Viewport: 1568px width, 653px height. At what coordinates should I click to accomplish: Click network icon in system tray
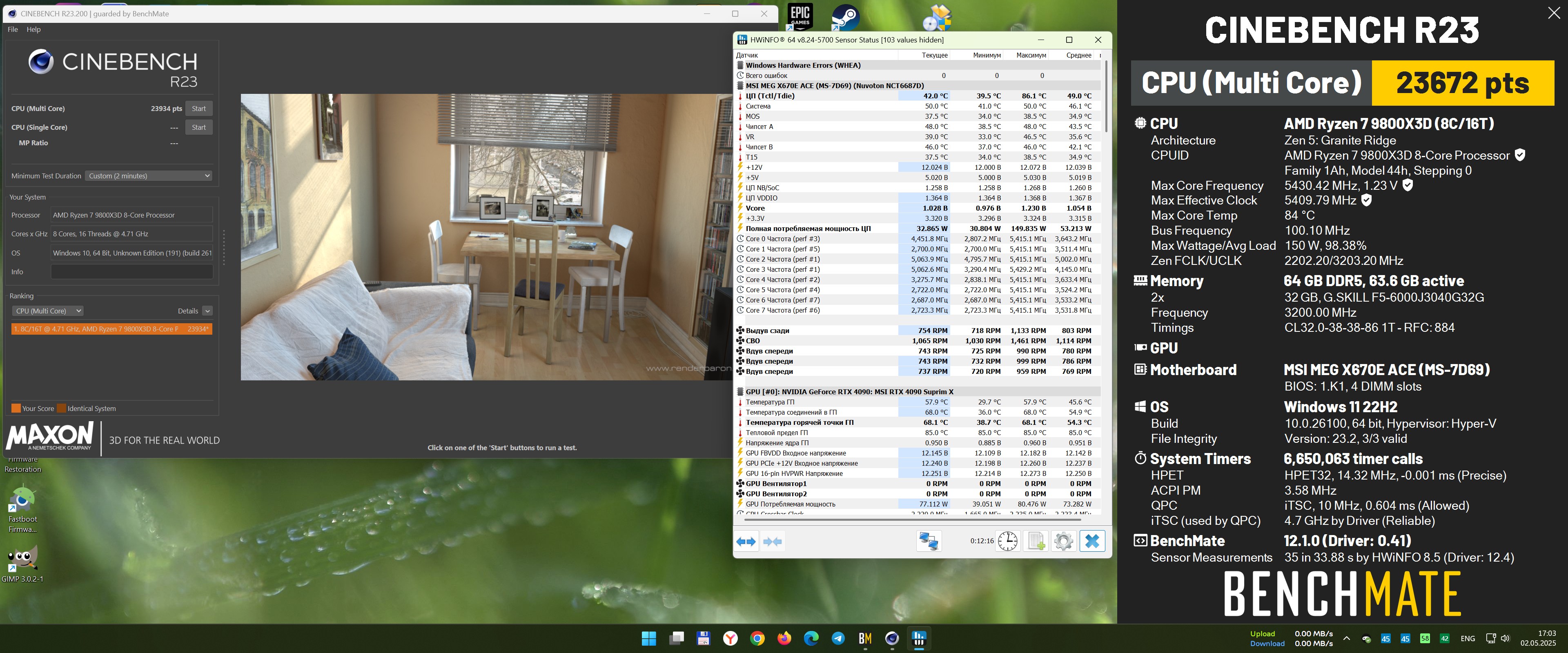[1491, 638]
